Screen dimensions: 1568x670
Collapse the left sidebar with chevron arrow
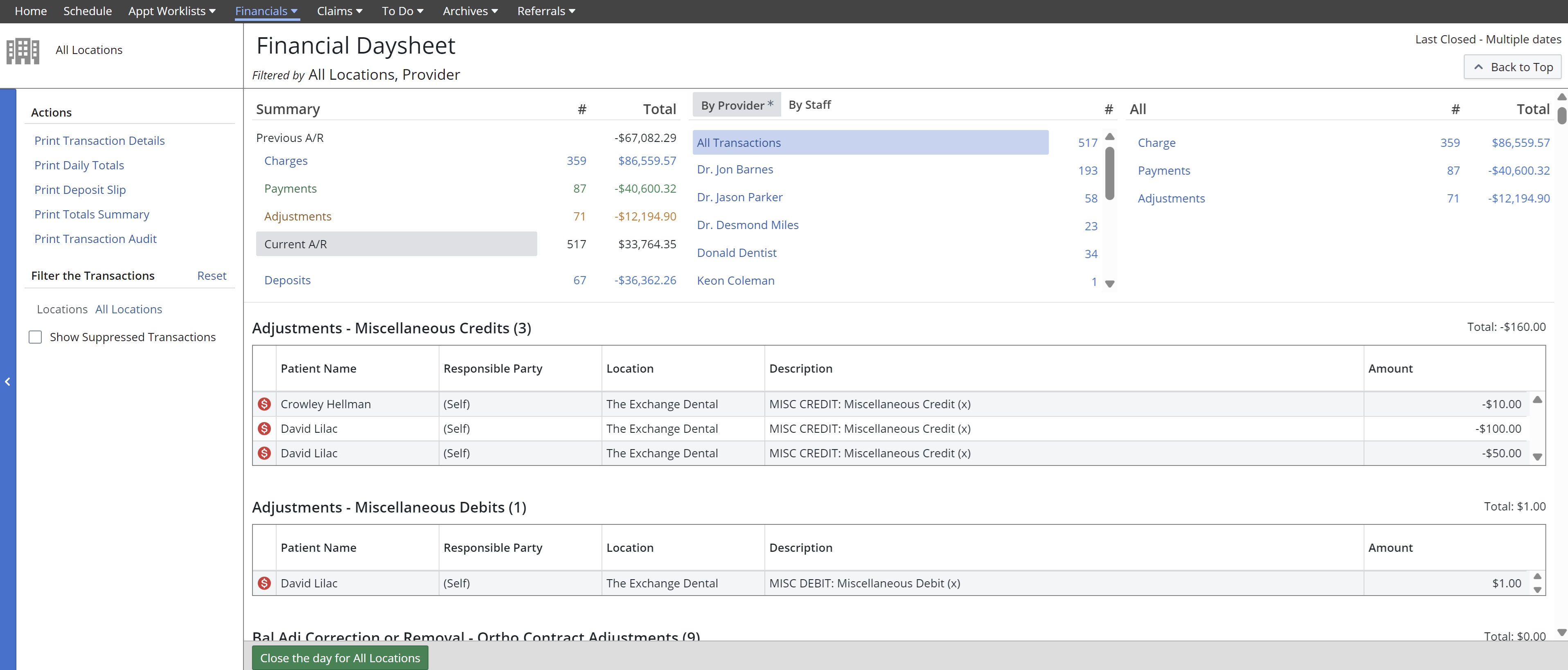click(7, 382)
